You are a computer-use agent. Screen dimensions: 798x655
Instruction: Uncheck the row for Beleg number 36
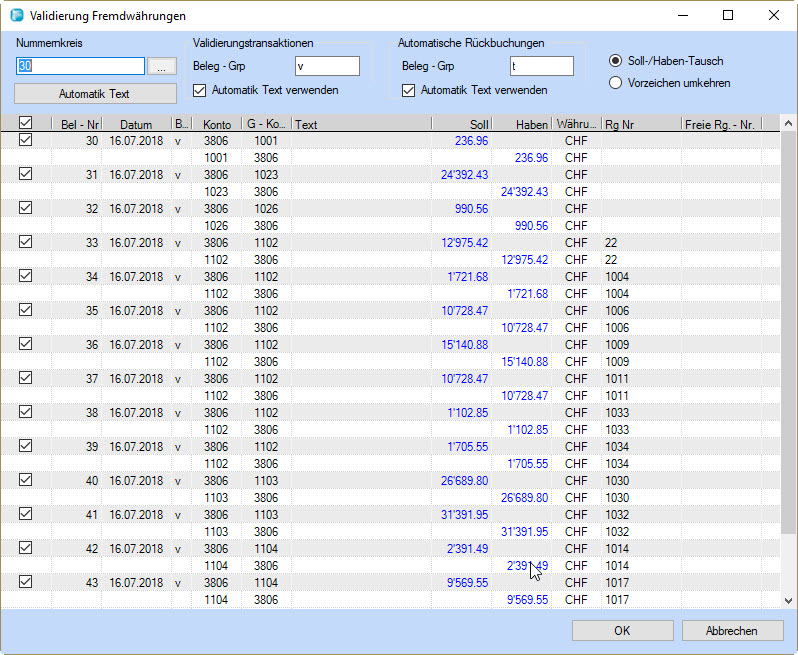26,344
